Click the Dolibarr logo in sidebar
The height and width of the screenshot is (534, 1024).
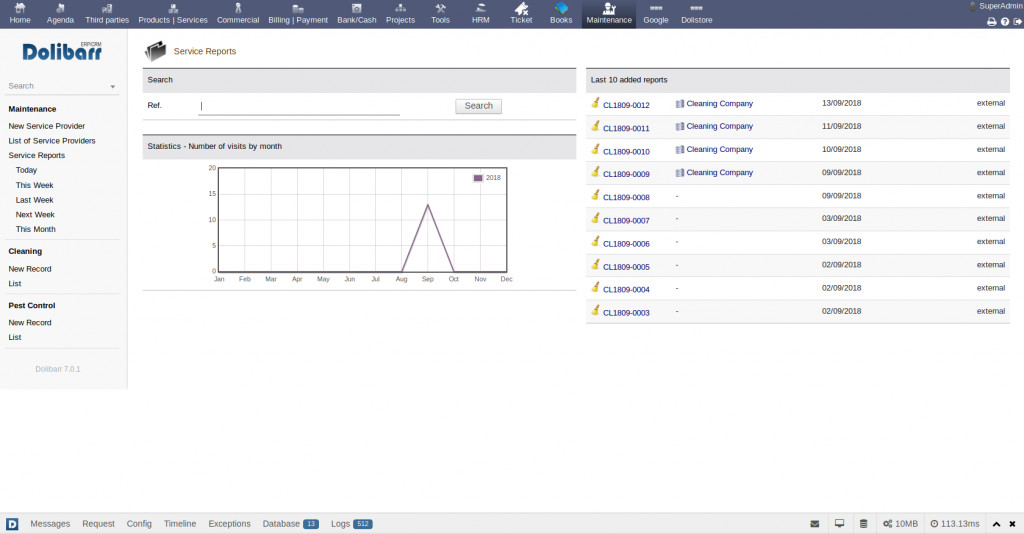pos(63,54)
